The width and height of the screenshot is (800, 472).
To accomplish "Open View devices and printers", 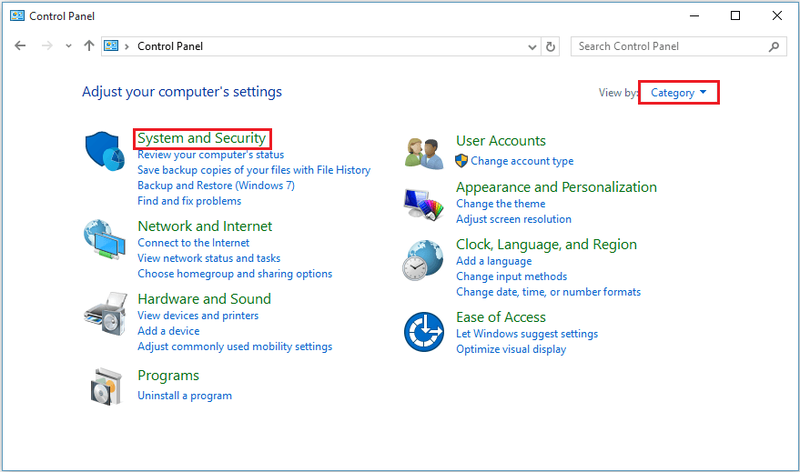I will click(198, 316).
